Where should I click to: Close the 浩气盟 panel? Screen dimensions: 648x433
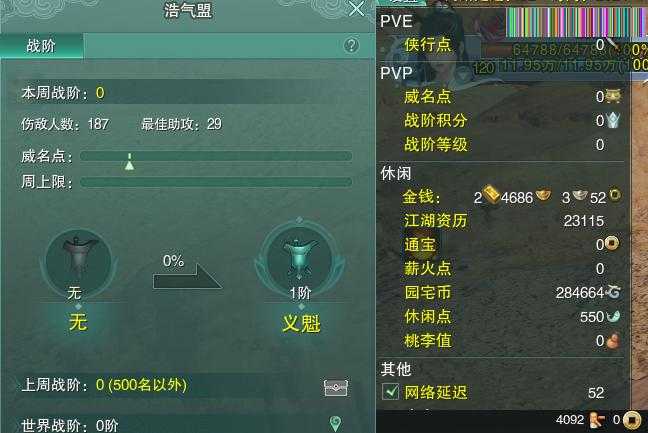(356, 8)
